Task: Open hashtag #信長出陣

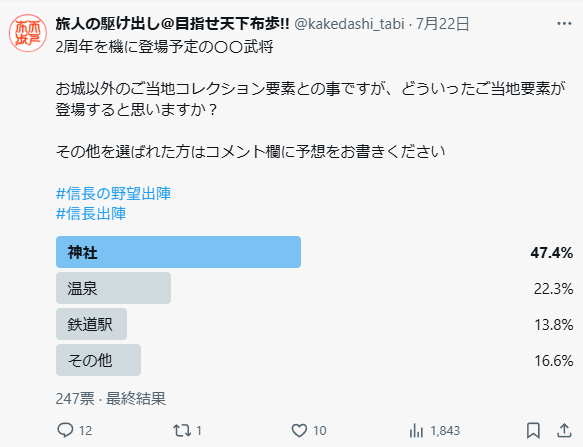Action: (91, 214)
